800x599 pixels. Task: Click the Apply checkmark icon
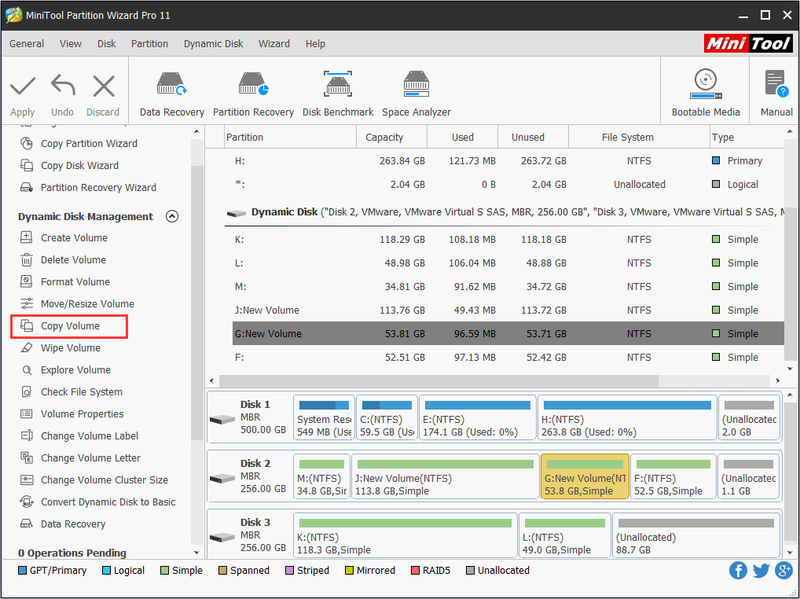click(x=22, y=86)
